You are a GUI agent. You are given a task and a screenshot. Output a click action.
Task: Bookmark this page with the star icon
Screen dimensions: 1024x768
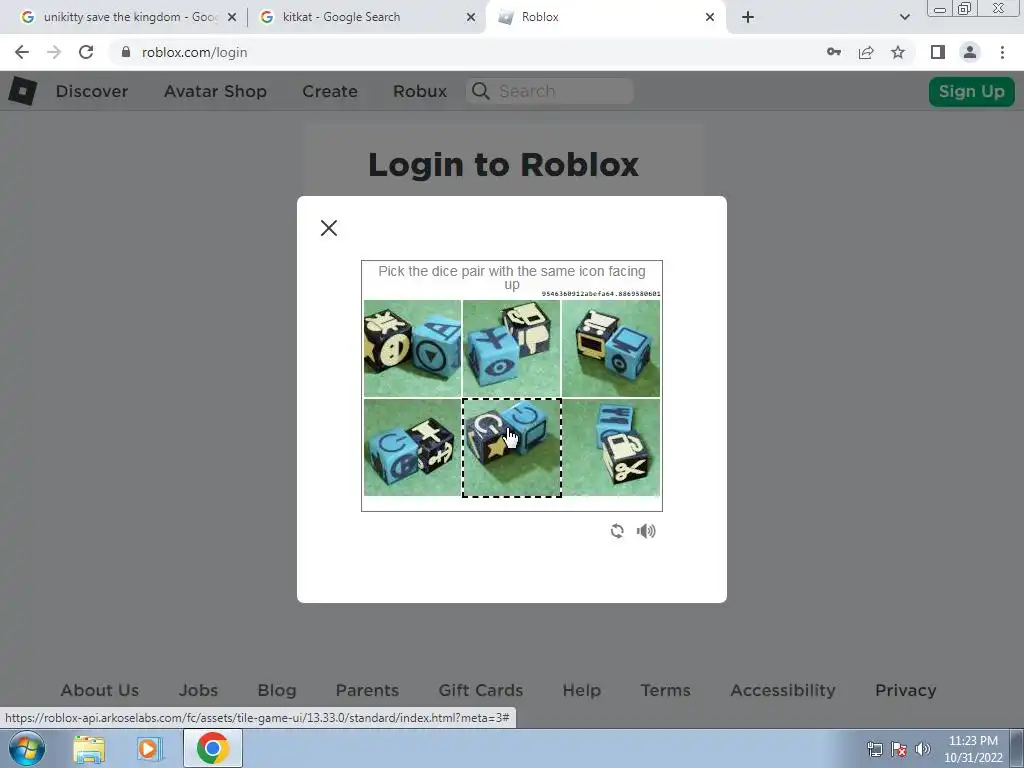tap(898, 52)
